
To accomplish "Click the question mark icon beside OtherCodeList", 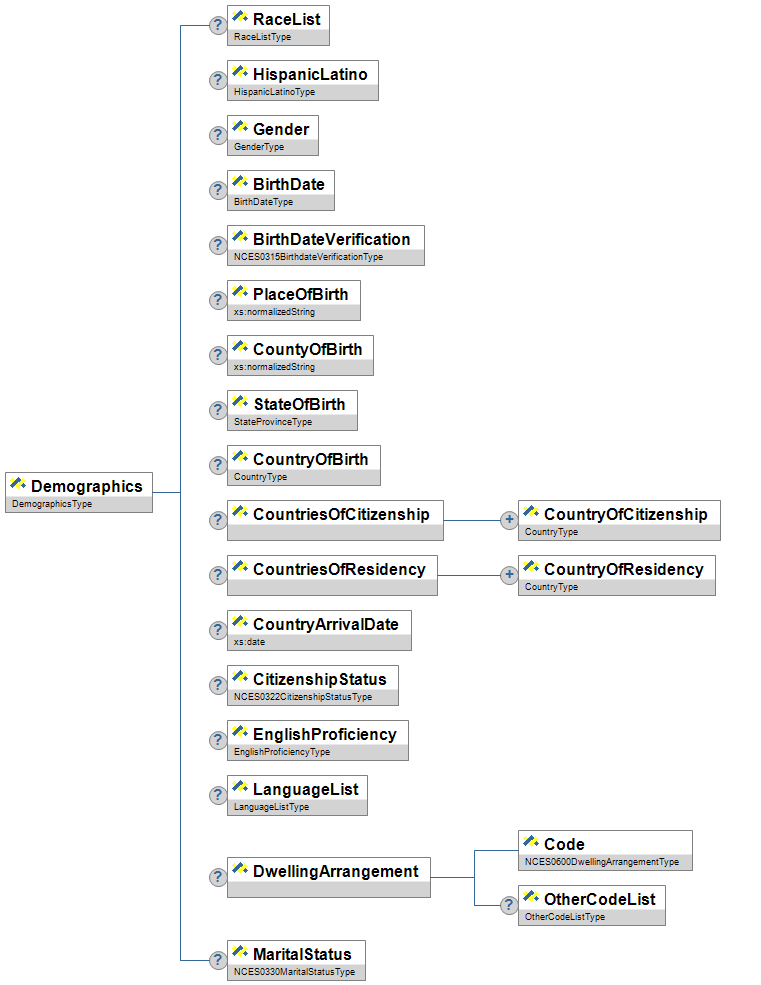I will [x=508, y=905].
